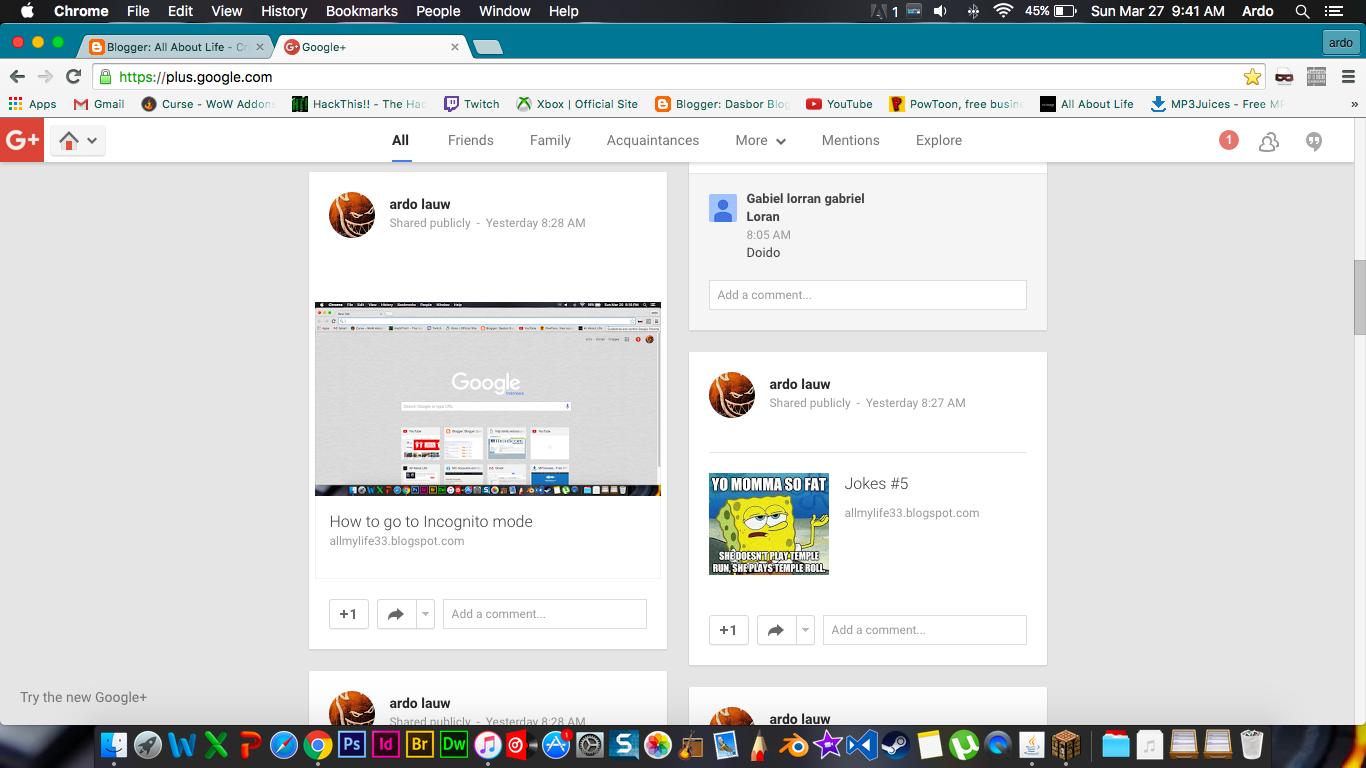This screenshot has height=768, width=1366.
Task: Click Add a comment under the Doido post
Action: [866, 294]
